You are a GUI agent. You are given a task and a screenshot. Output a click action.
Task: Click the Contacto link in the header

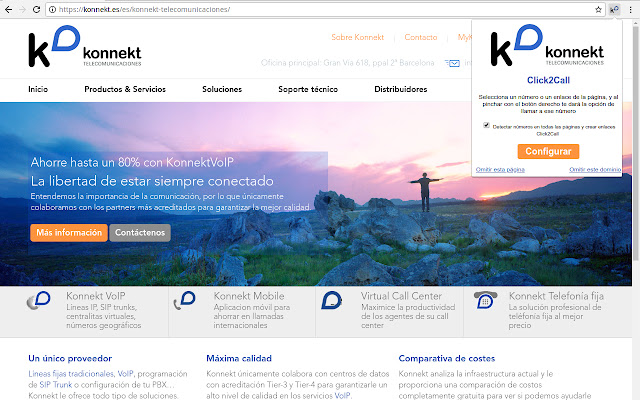pyautogui.click(x=421, y=37)
